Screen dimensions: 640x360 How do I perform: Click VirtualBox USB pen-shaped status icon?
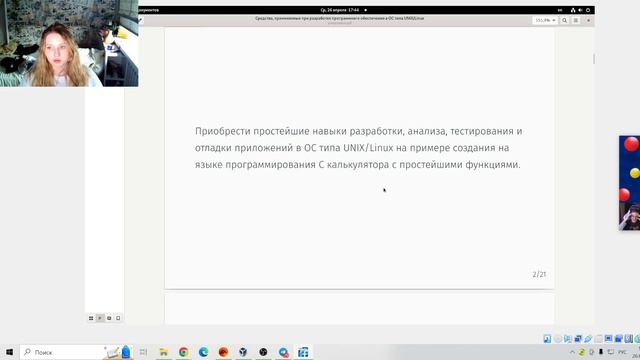tap(588, 339)
